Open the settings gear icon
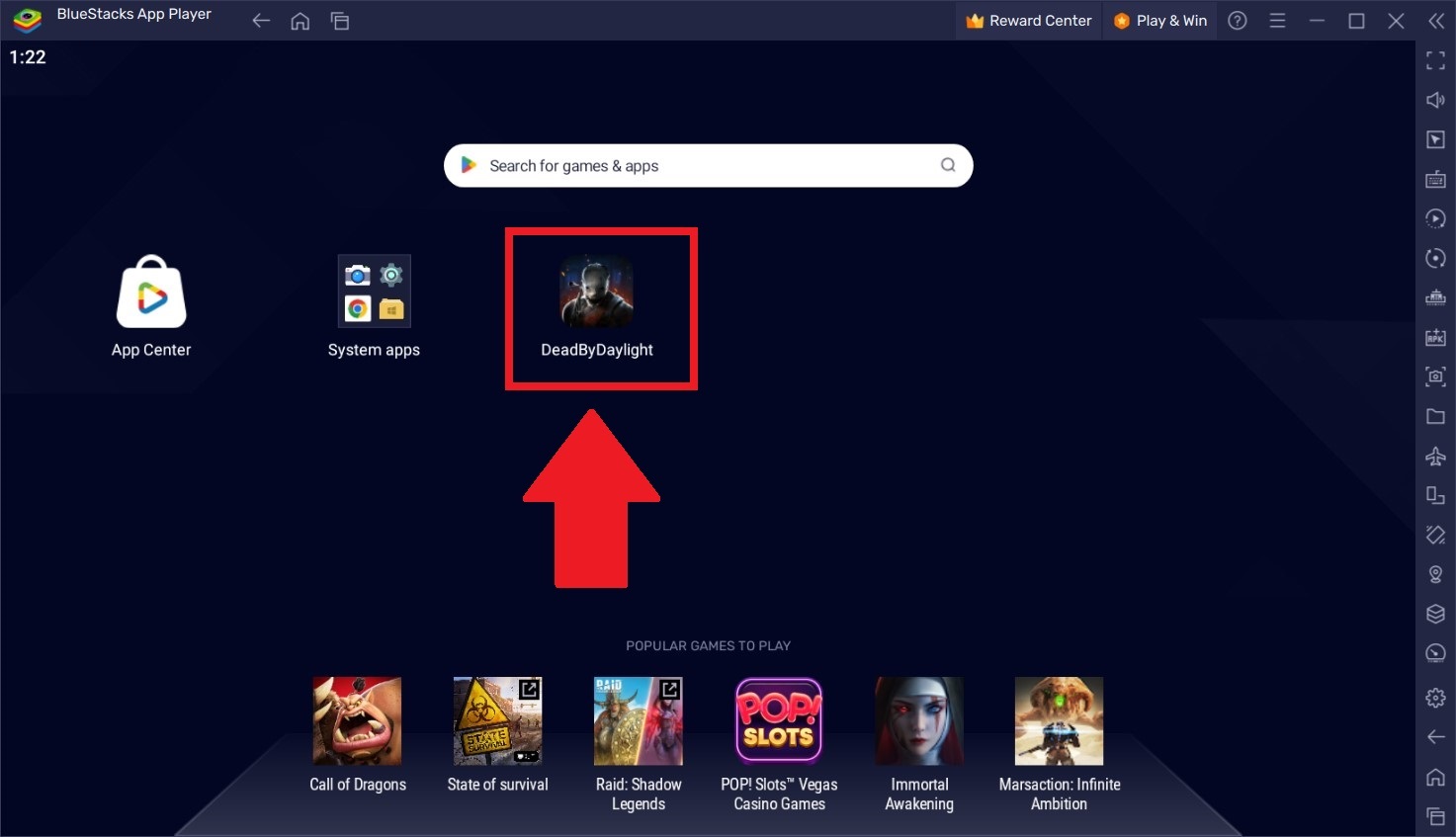The width and height of the screenshot is (1456, 837). [1436, 698]
